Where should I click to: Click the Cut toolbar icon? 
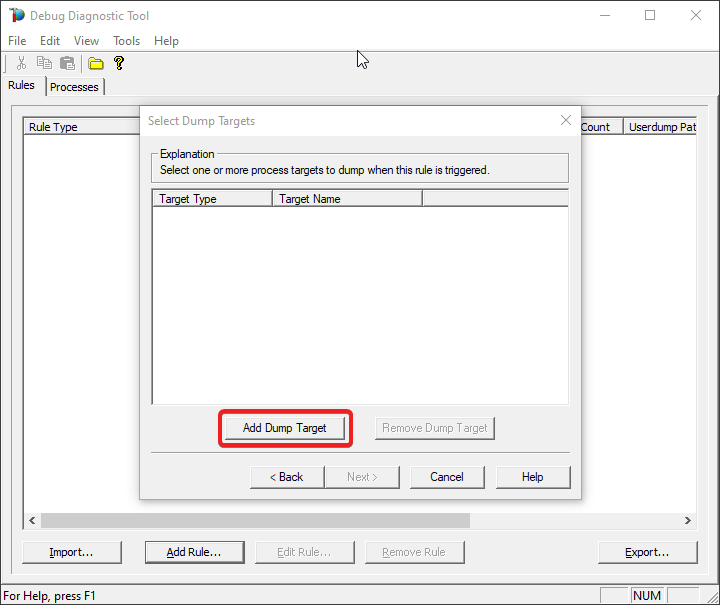point(21,63)
